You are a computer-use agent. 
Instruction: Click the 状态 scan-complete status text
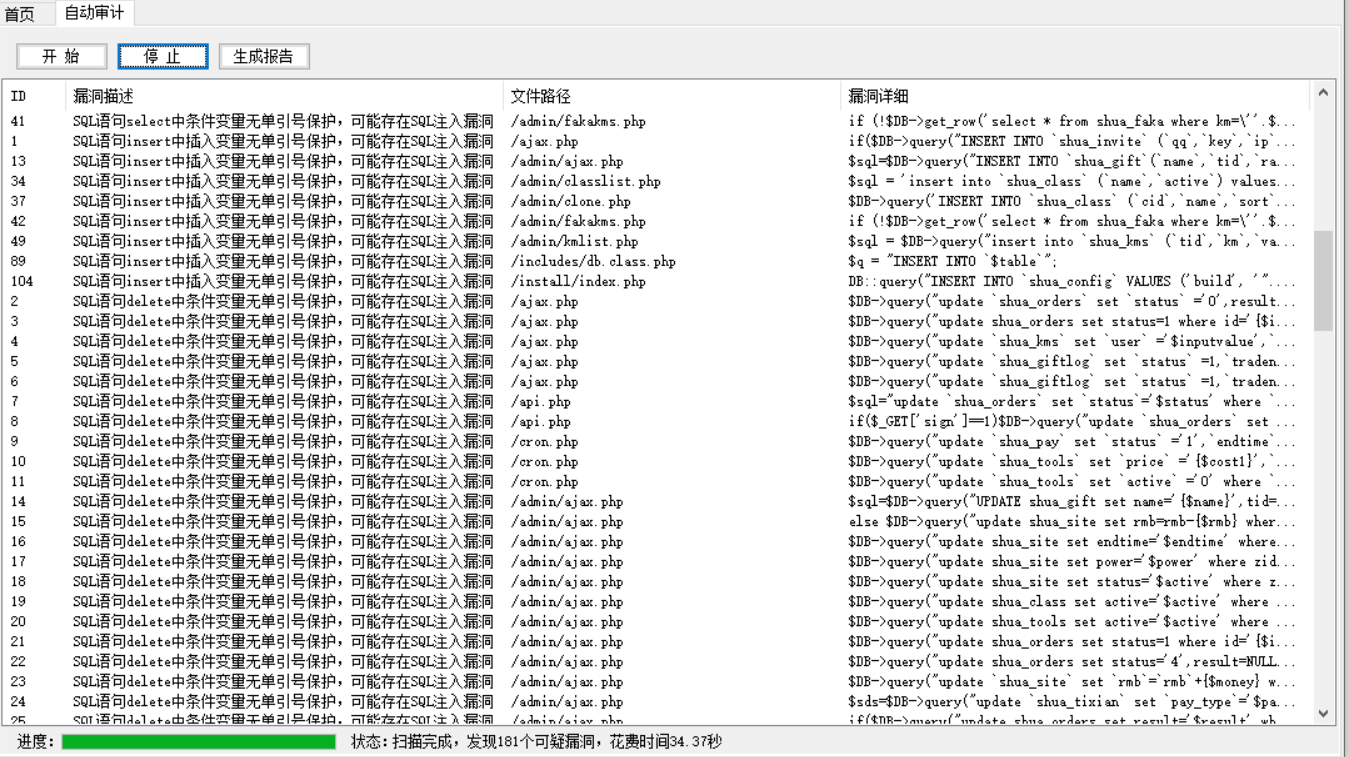coord(536,742)
